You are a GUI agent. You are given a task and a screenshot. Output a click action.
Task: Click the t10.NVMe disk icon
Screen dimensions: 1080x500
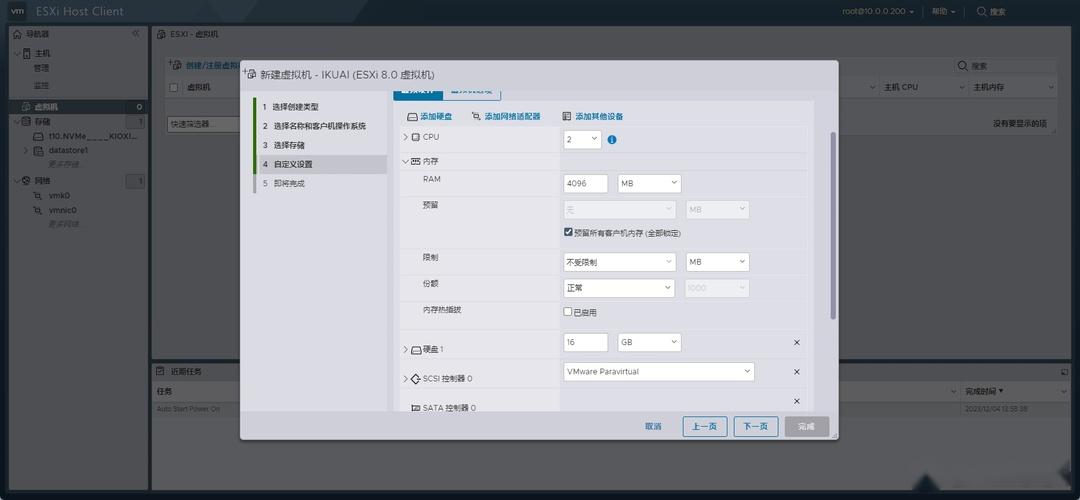(39, 136)
